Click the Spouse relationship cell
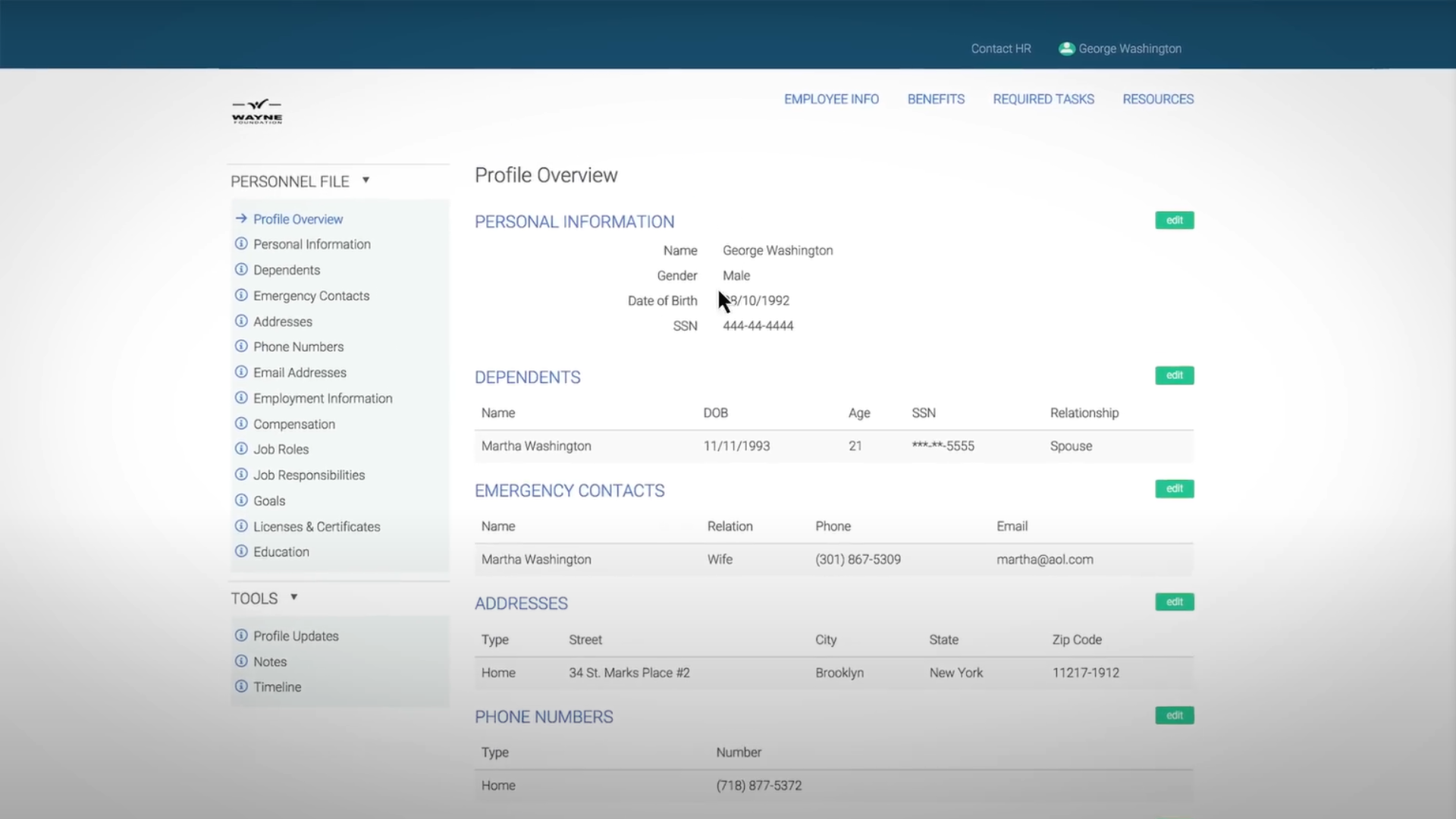Image resolution: width=1456 pixels, height=819 pixels. click(x=1071, y=446)
